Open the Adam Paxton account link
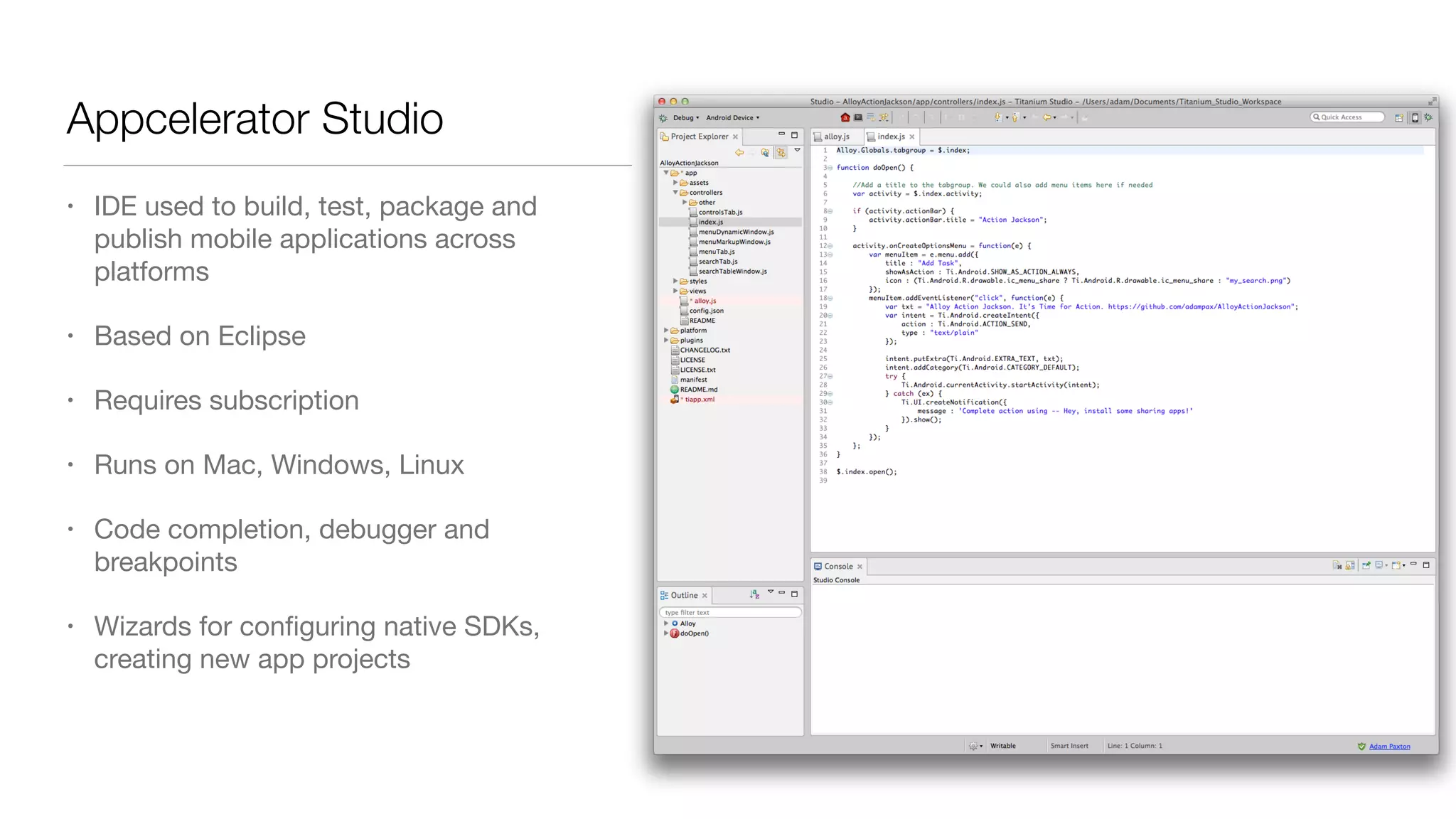1456x819 pixels. coord(1390,746)
